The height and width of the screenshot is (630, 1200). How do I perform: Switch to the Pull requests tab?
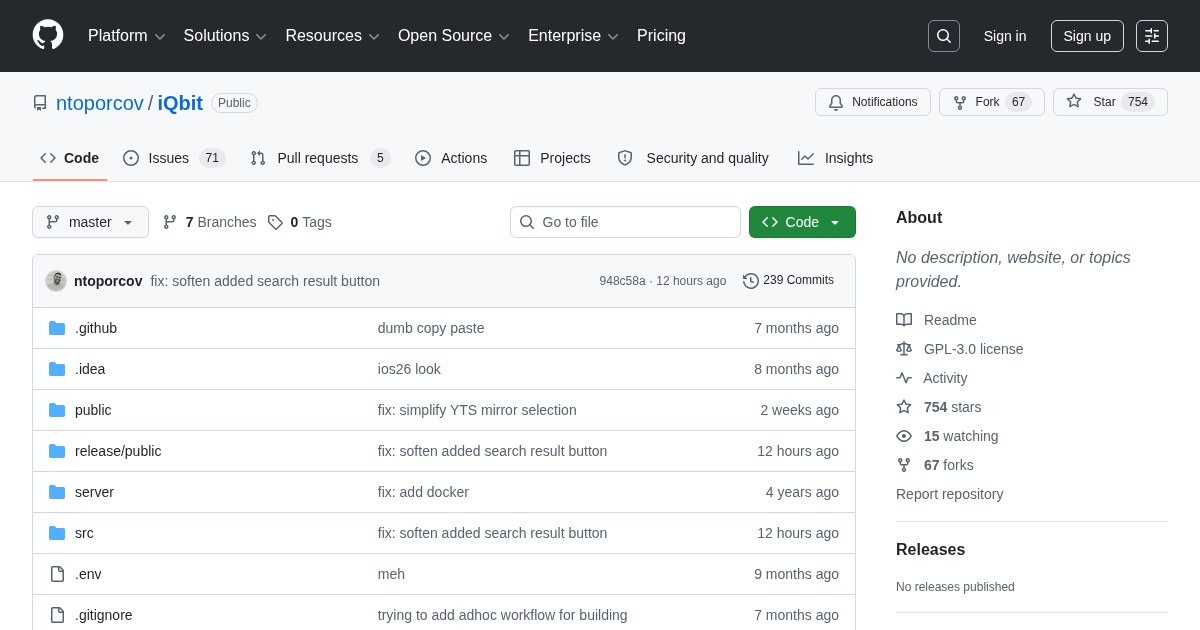click(x=319, y=158)
